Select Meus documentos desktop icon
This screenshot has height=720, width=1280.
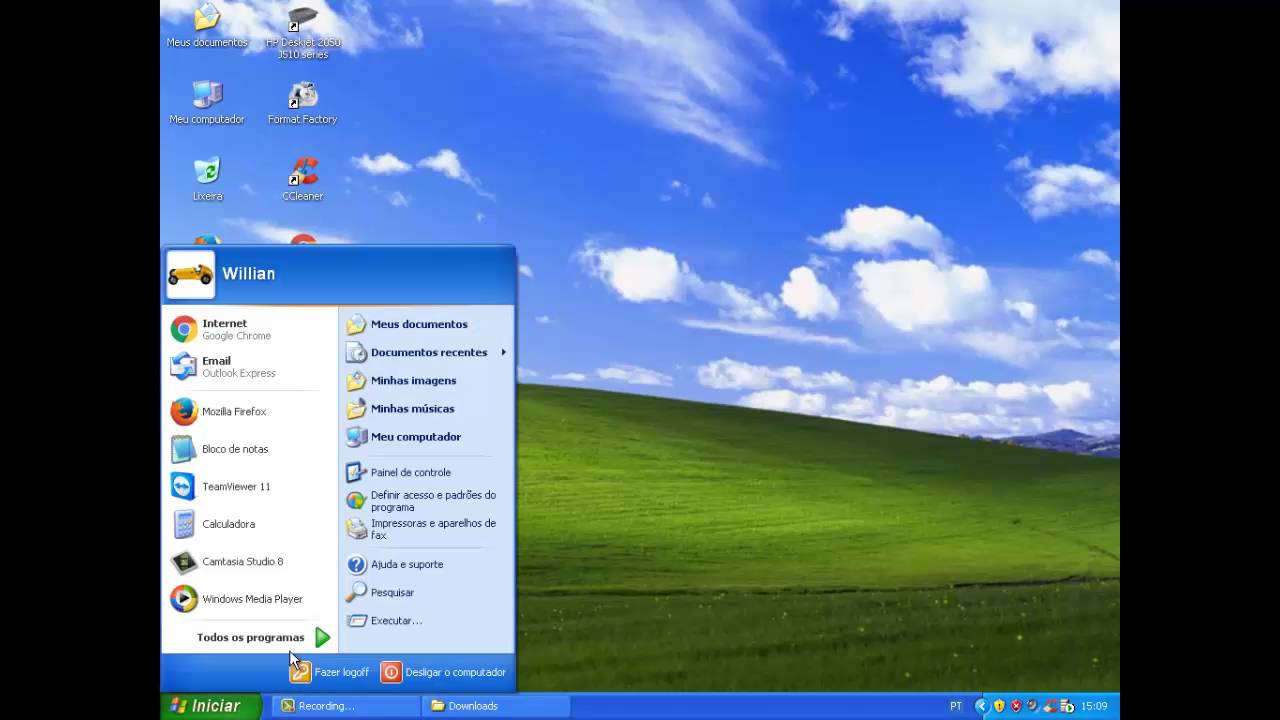207,26
